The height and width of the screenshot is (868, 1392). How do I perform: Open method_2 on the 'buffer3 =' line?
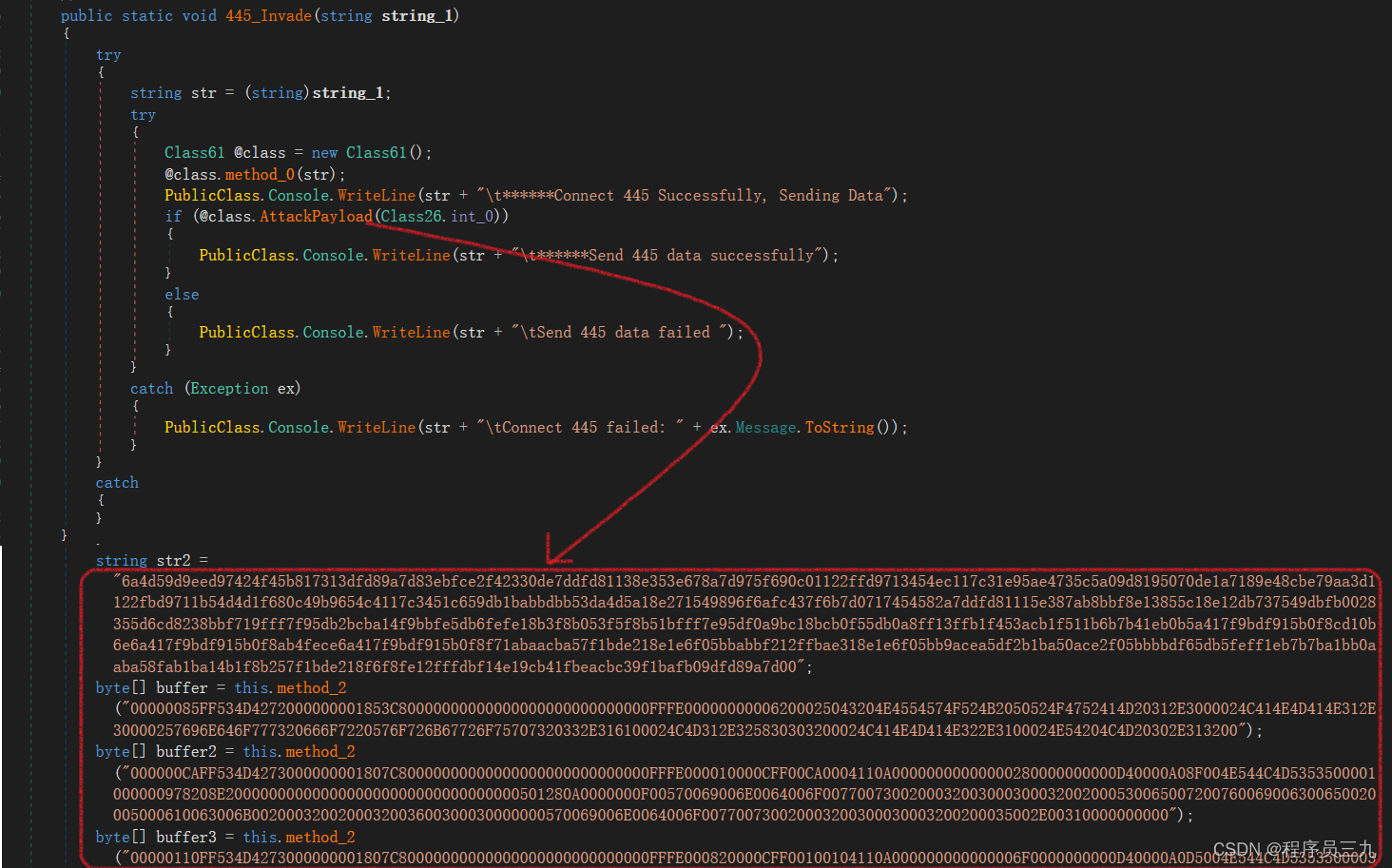click(x=320, y=838)
